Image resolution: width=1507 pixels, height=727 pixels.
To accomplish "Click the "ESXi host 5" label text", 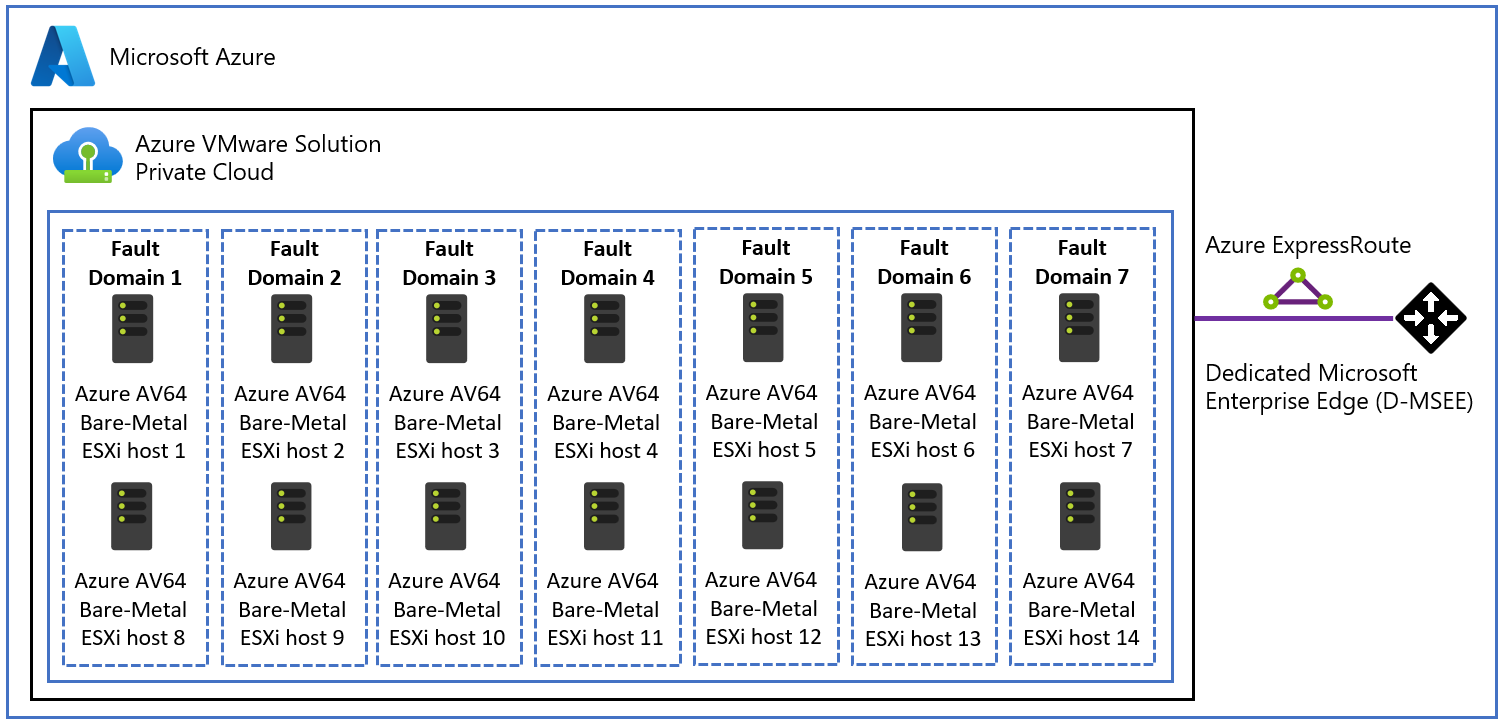I will click(764, 450).
